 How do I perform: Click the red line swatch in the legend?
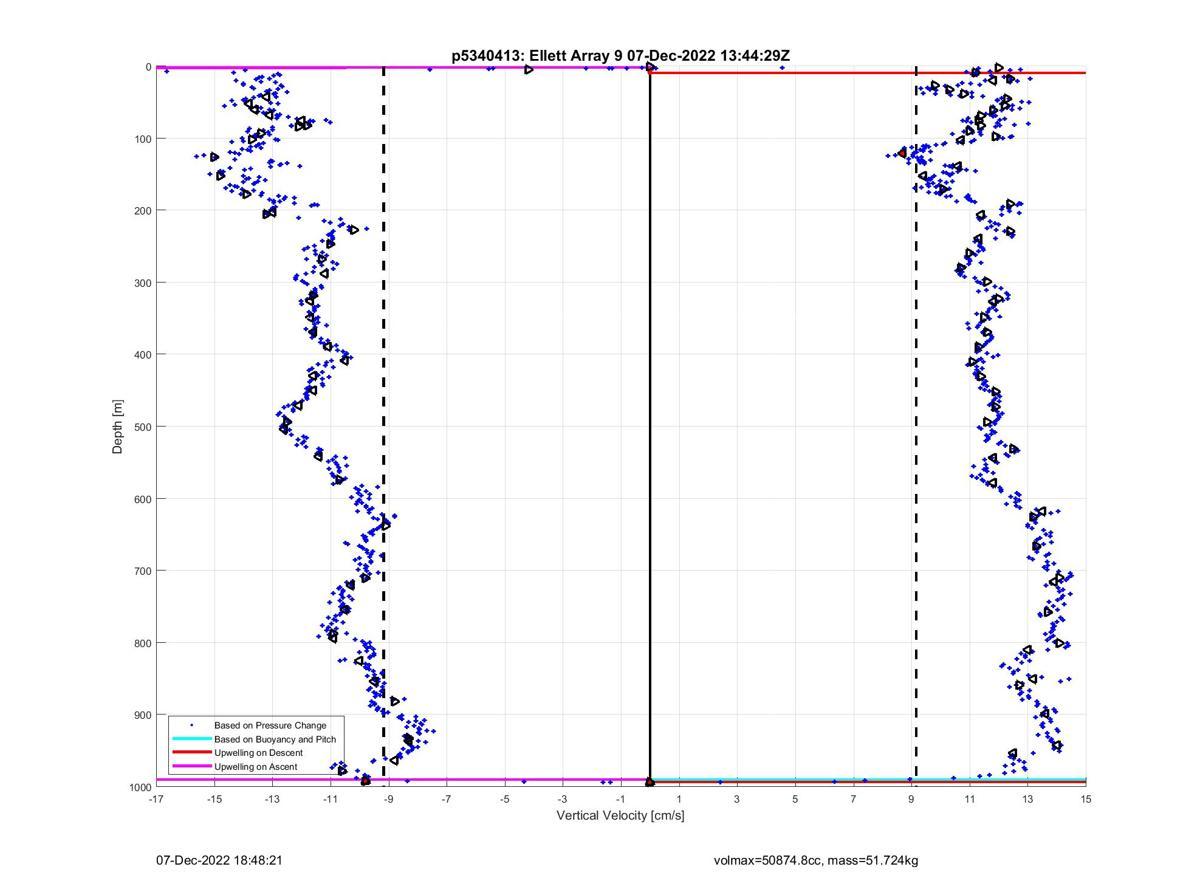pos(191,753)
